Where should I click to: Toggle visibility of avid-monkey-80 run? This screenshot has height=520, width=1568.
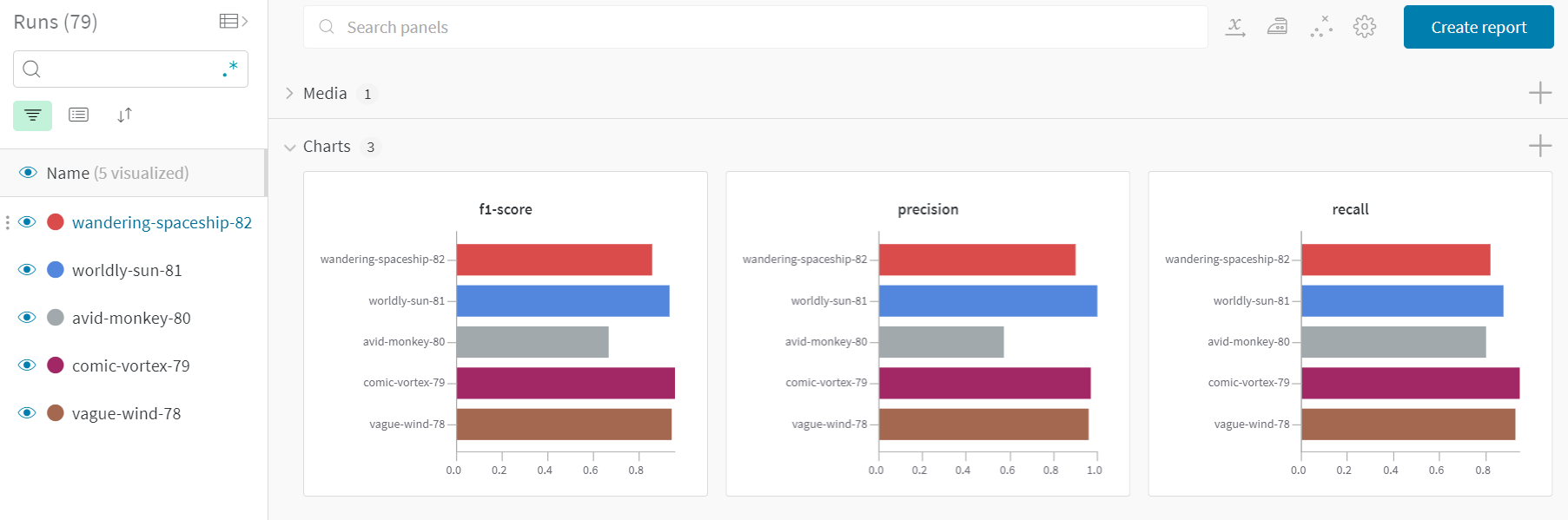[27, 318]
